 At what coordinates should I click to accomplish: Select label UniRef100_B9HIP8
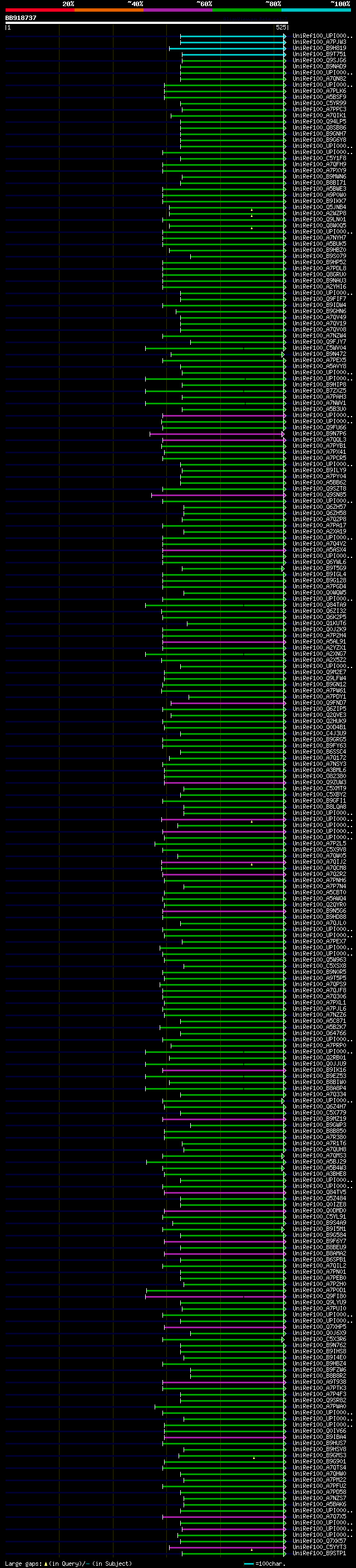click(319, 384)
